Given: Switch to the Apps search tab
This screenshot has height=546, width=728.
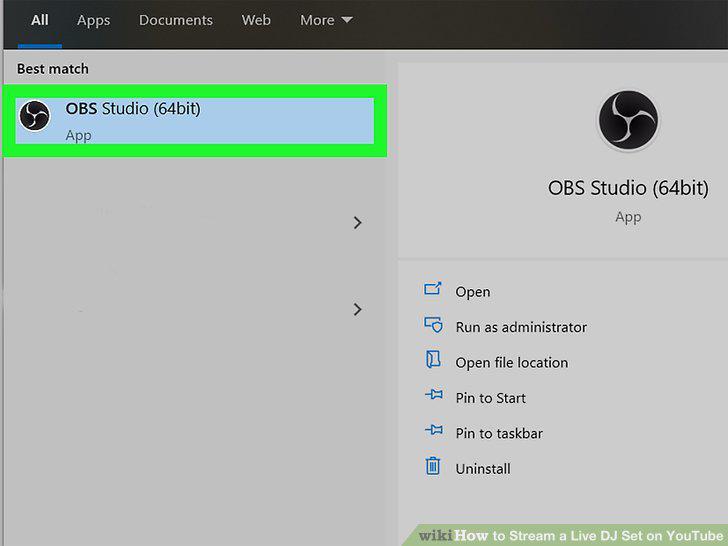Looking at the screenshot, I should click(x=93, y=21).
